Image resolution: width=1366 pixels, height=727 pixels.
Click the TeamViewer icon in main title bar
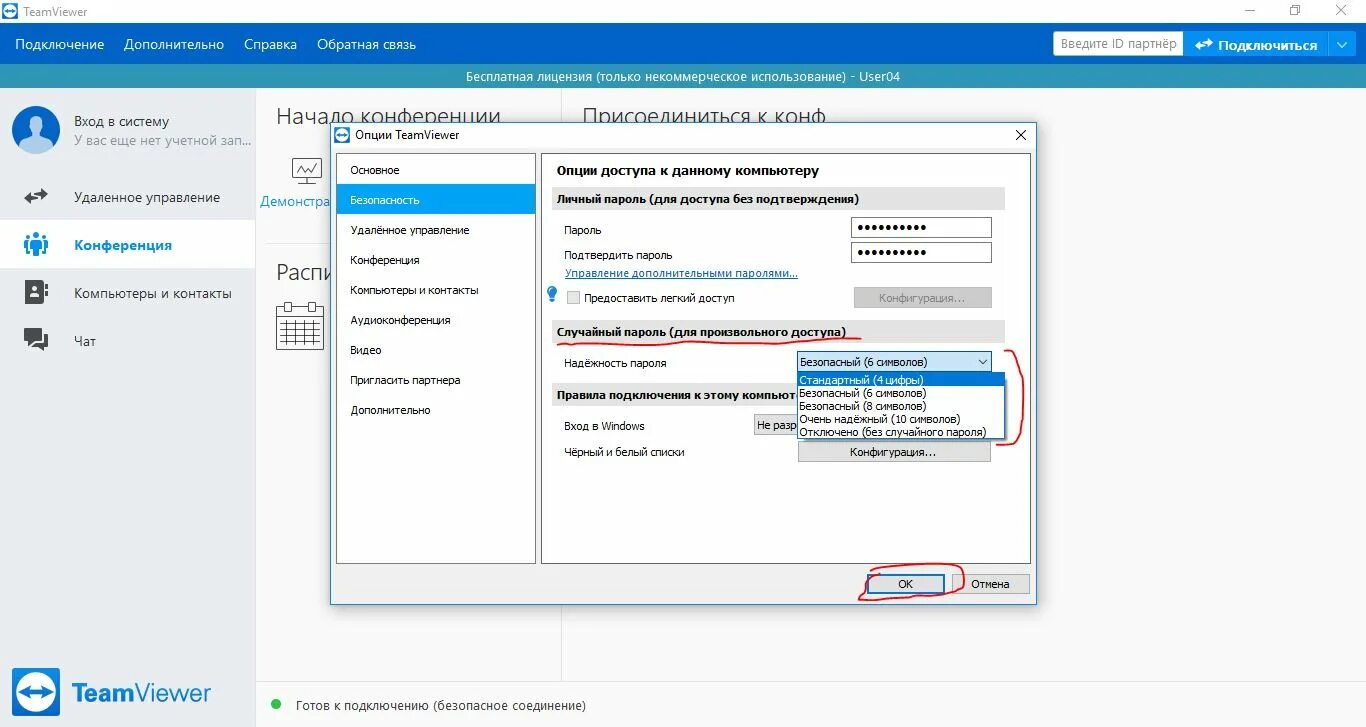[10, 11]
